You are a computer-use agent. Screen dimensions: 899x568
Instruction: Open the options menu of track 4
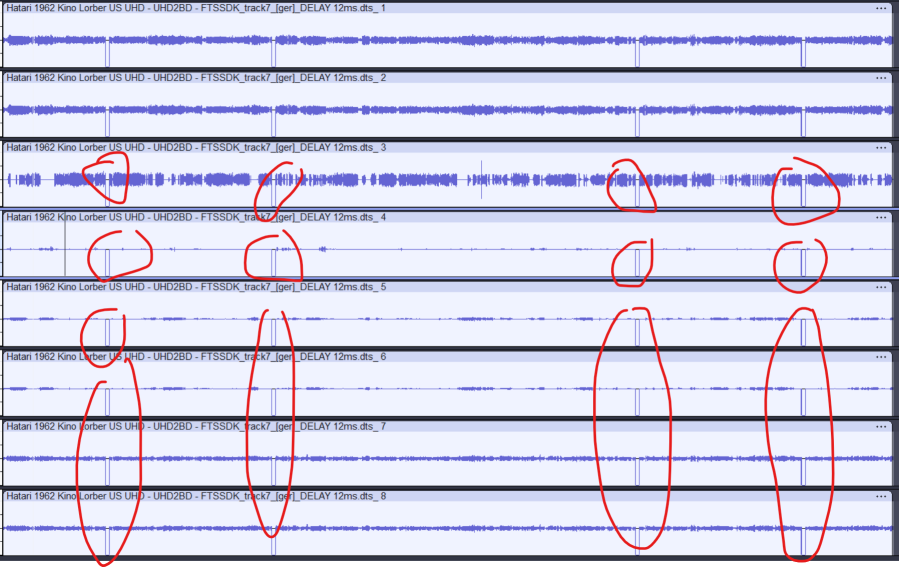(x=881, y=218)
